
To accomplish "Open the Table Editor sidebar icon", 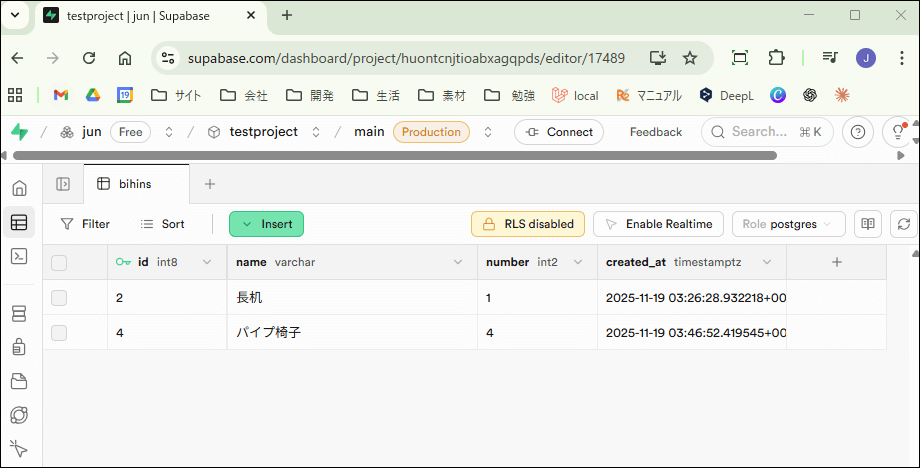I will click(19, 223).
